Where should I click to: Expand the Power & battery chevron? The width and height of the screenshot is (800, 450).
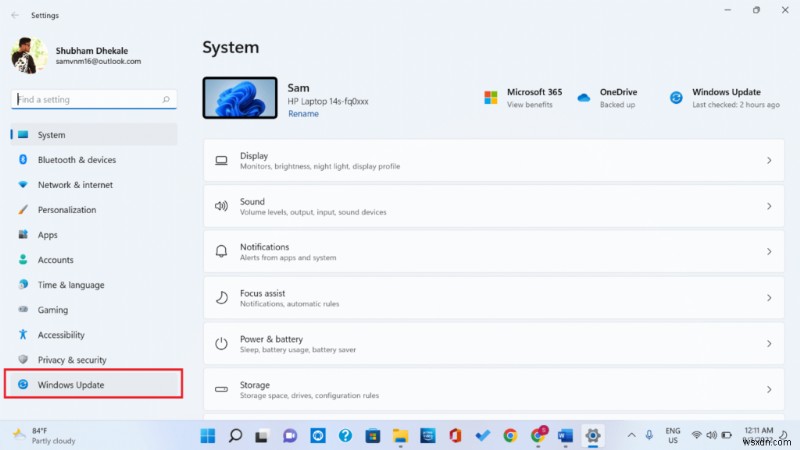769,343
